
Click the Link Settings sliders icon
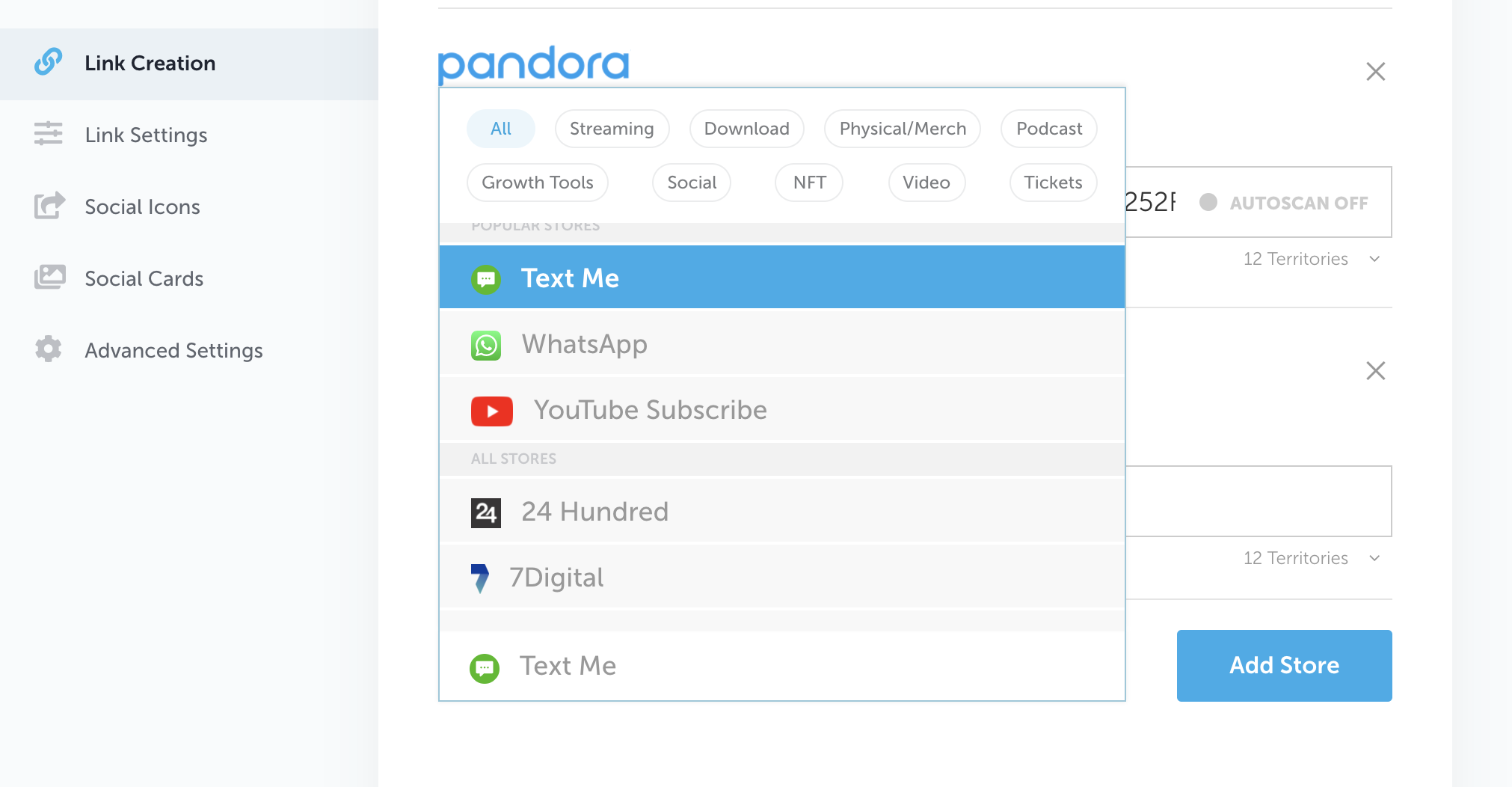coord(49,133)
